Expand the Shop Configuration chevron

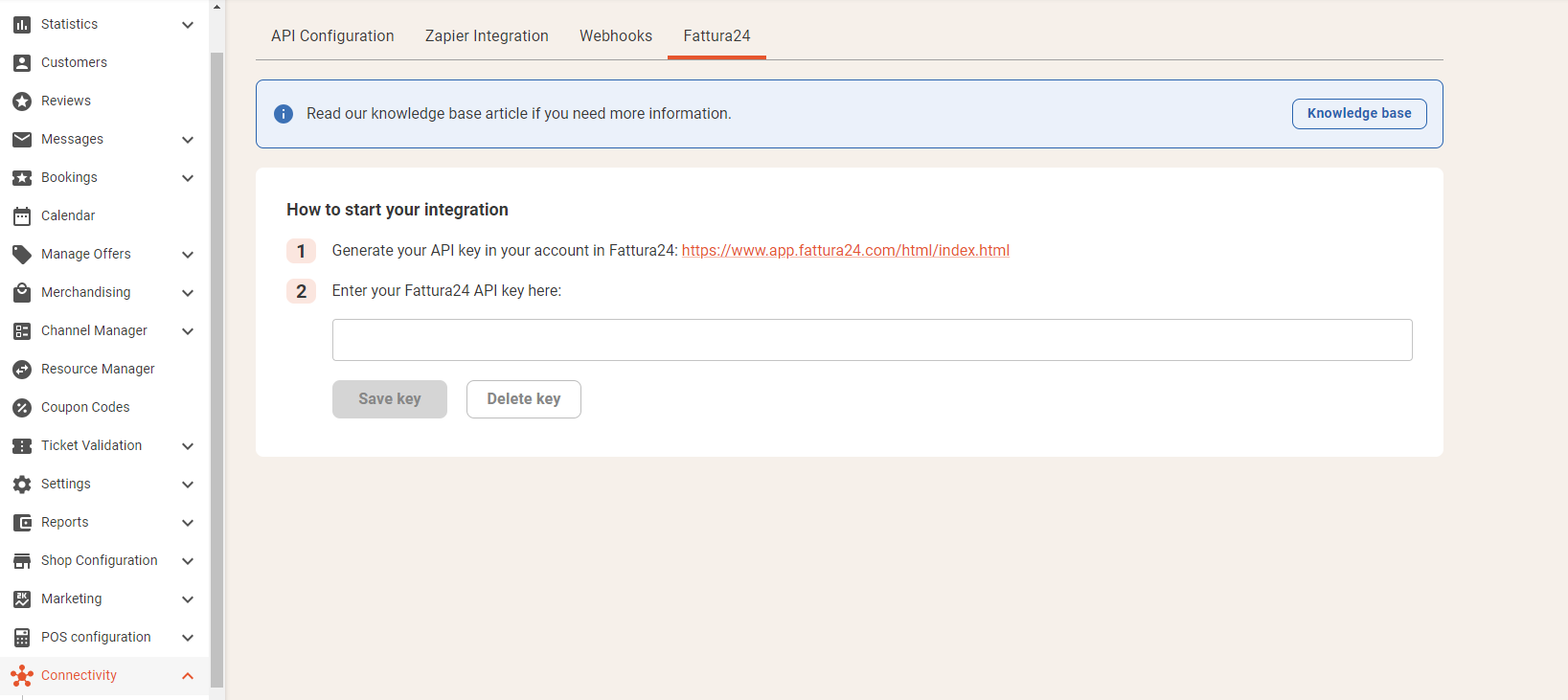(x=188, y=561)
